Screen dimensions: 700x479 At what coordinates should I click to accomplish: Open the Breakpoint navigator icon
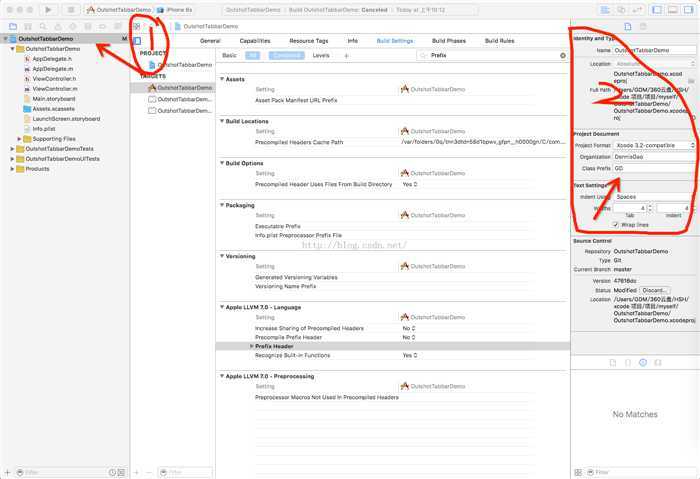click(x=103, y=27)
